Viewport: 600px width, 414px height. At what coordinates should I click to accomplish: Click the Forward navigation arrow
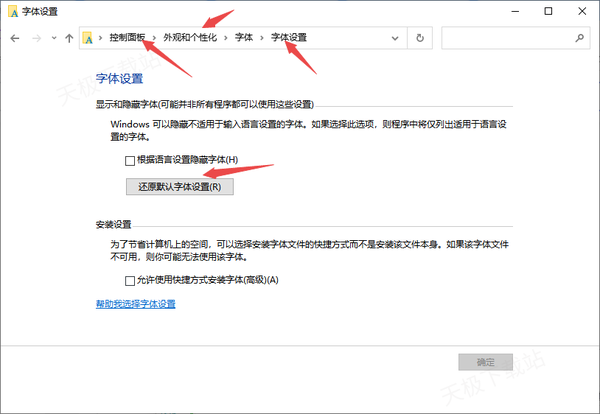[37, 38]
